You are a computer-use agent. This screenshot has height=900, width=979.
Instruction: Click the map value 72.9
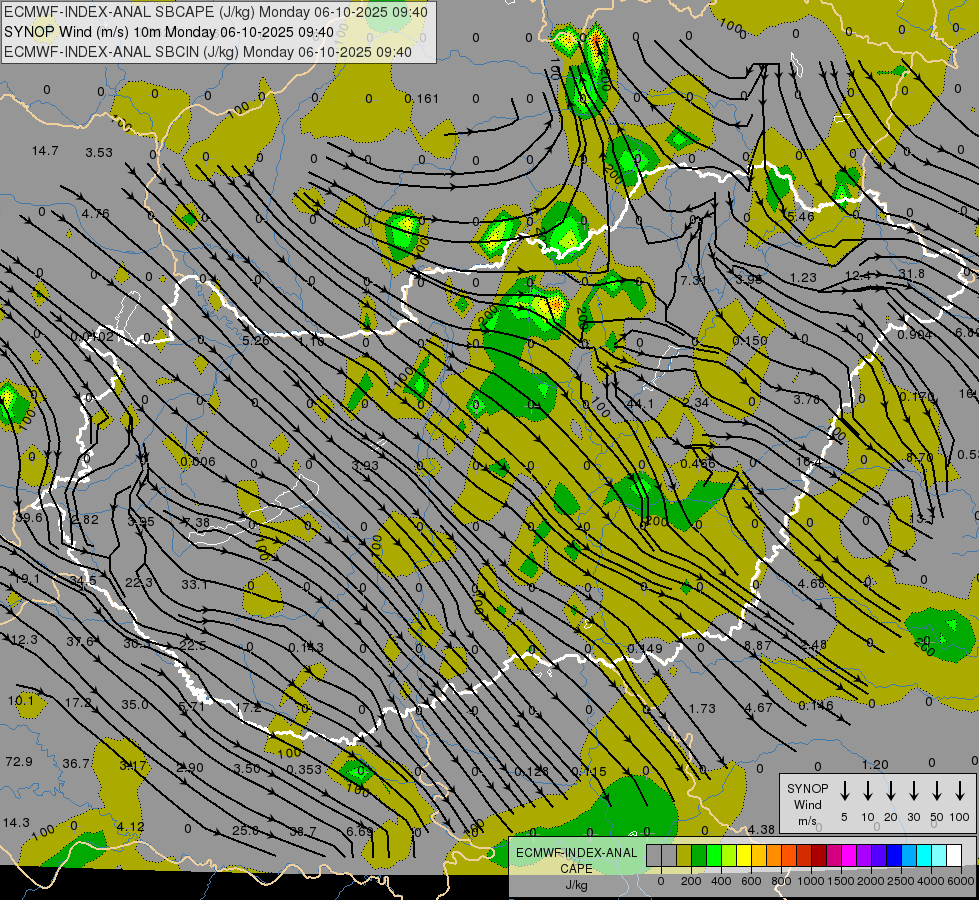pos(19,761)
